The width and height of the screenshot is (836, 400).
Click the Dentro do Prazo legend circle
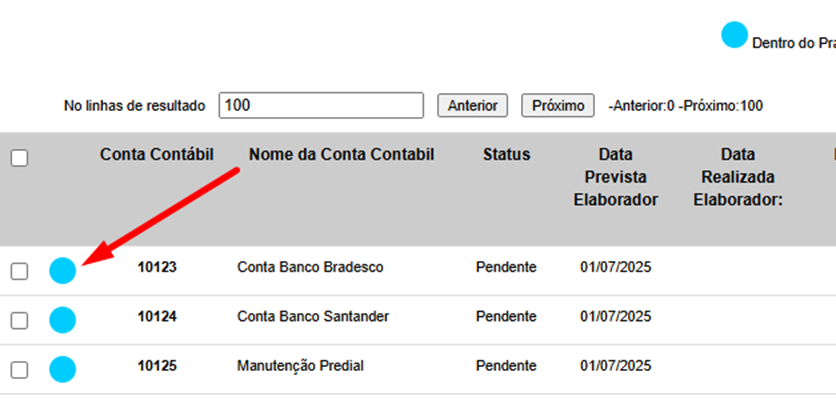coord(735,36)
